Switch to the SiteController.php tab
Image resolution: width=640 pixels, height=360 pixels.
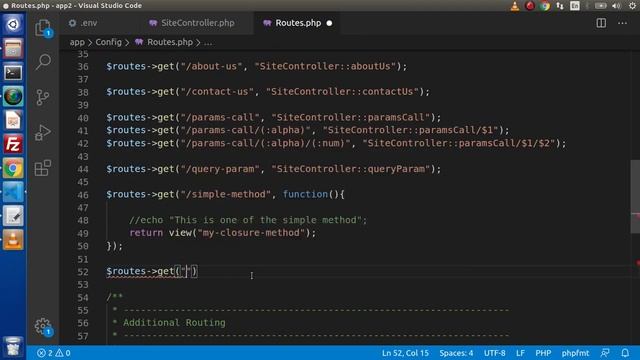[x=191, y=23]
